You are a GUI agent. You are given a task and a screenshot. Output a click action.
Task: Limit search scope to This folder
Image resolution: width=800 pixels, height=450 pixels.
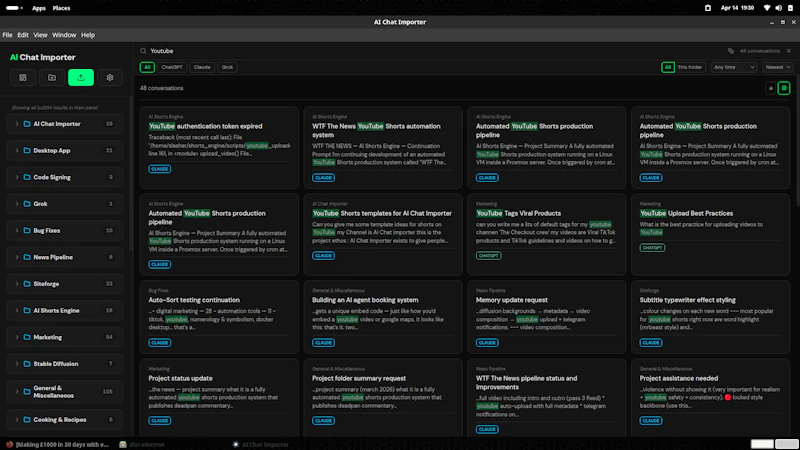point(690,67)
